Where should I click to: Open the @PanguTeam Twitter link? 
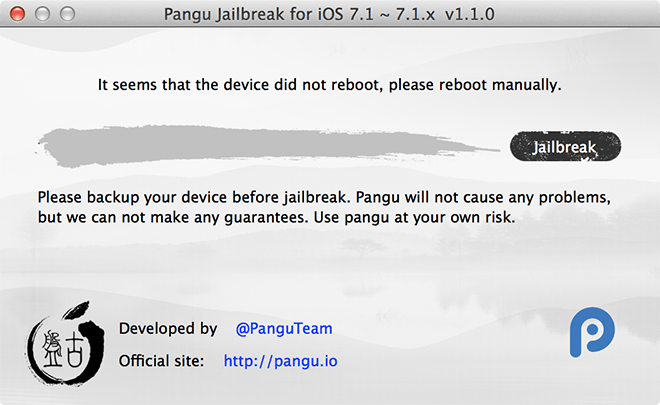tap(284, 328)
